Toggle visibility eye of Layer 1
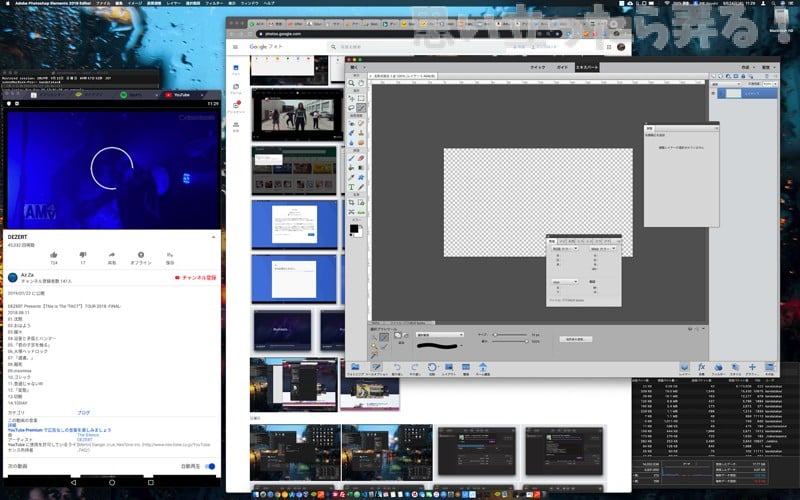Image resolution: width=800 pixels, height=500 pixels. pos(713,93)
